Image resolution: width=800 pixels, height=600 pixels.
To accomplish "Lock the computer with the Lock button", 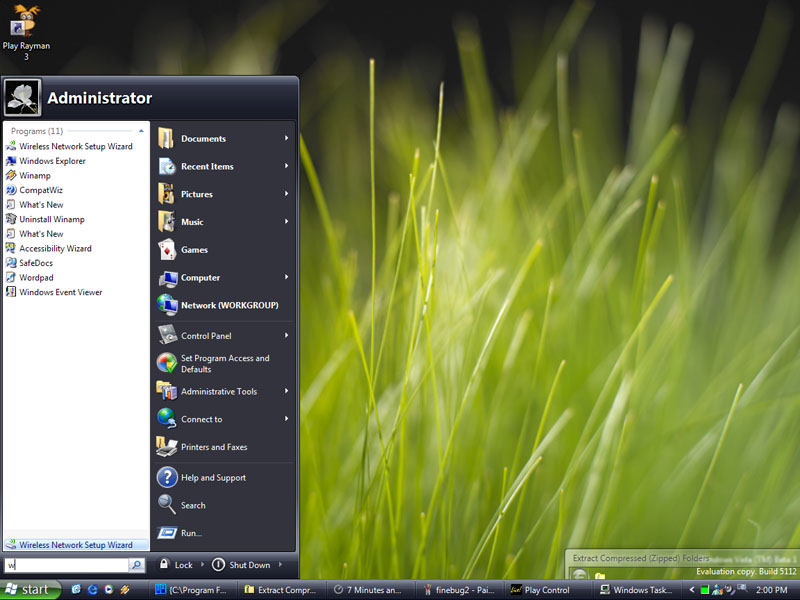I will (x=176, y=565).
